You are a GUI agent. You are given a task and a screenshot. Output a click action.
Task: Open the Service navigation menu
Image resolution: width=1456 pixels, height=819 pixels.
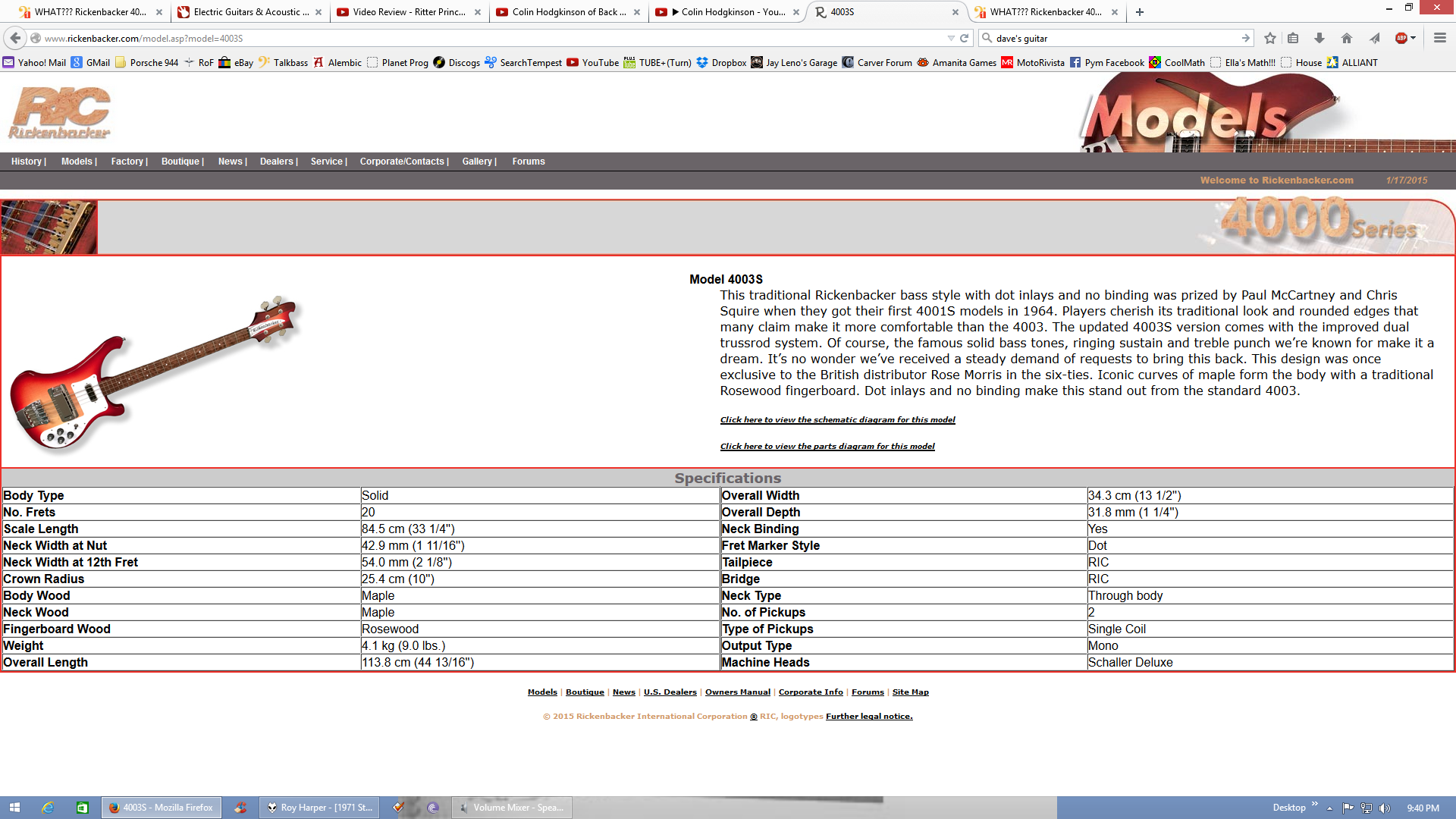click(x=328, y=162)
